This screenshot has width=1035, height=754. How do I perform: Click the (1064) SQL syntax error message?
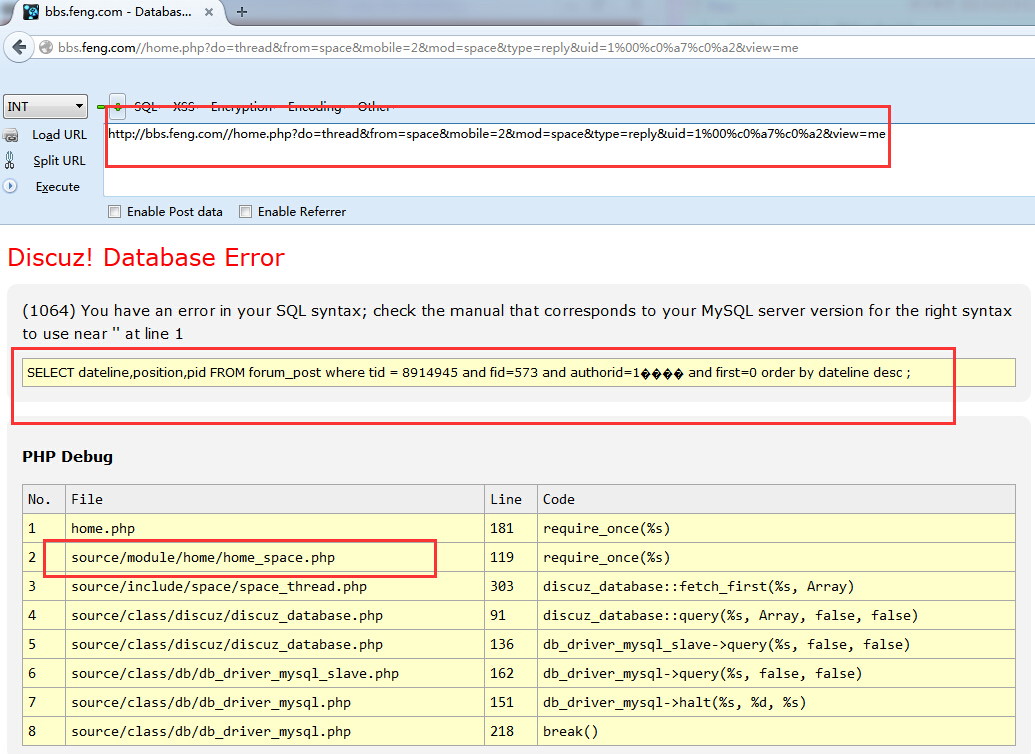coord(517,322)
